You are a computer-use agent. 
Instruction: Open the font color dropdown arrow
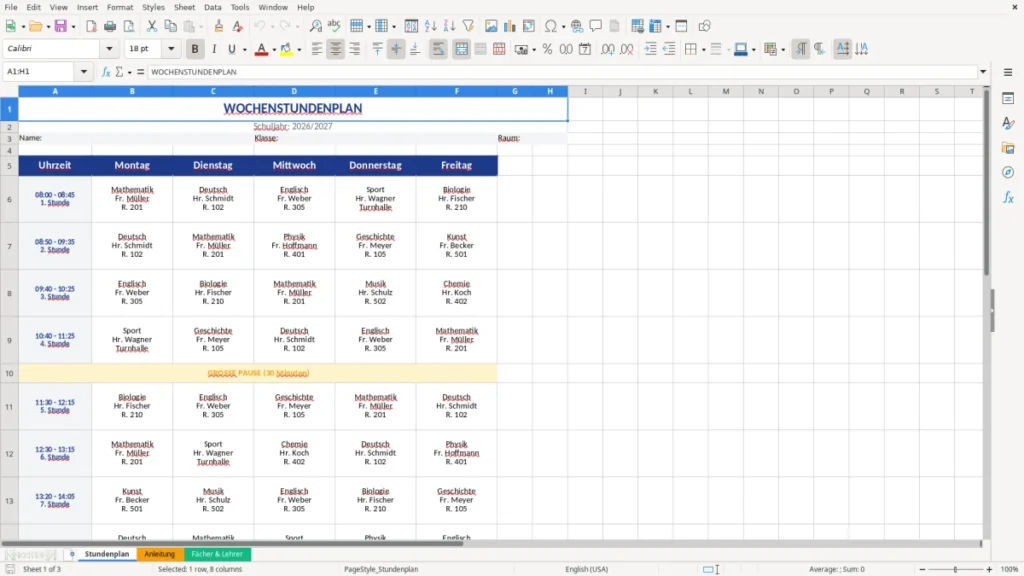[x=274, y=50]
